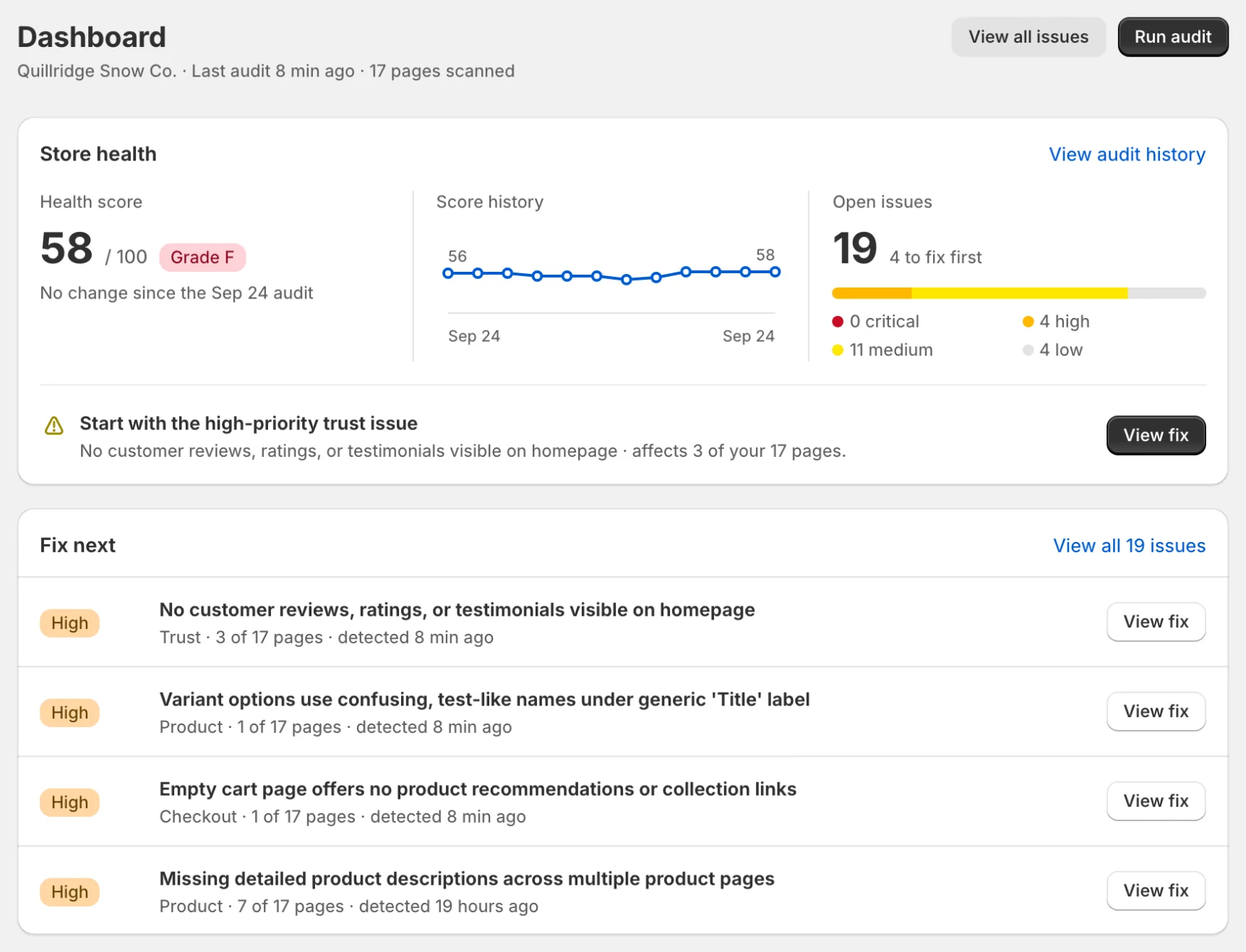Click the yellow medium legend dot
Viewport: 1246px width, 952px height.
pos(838,350)
